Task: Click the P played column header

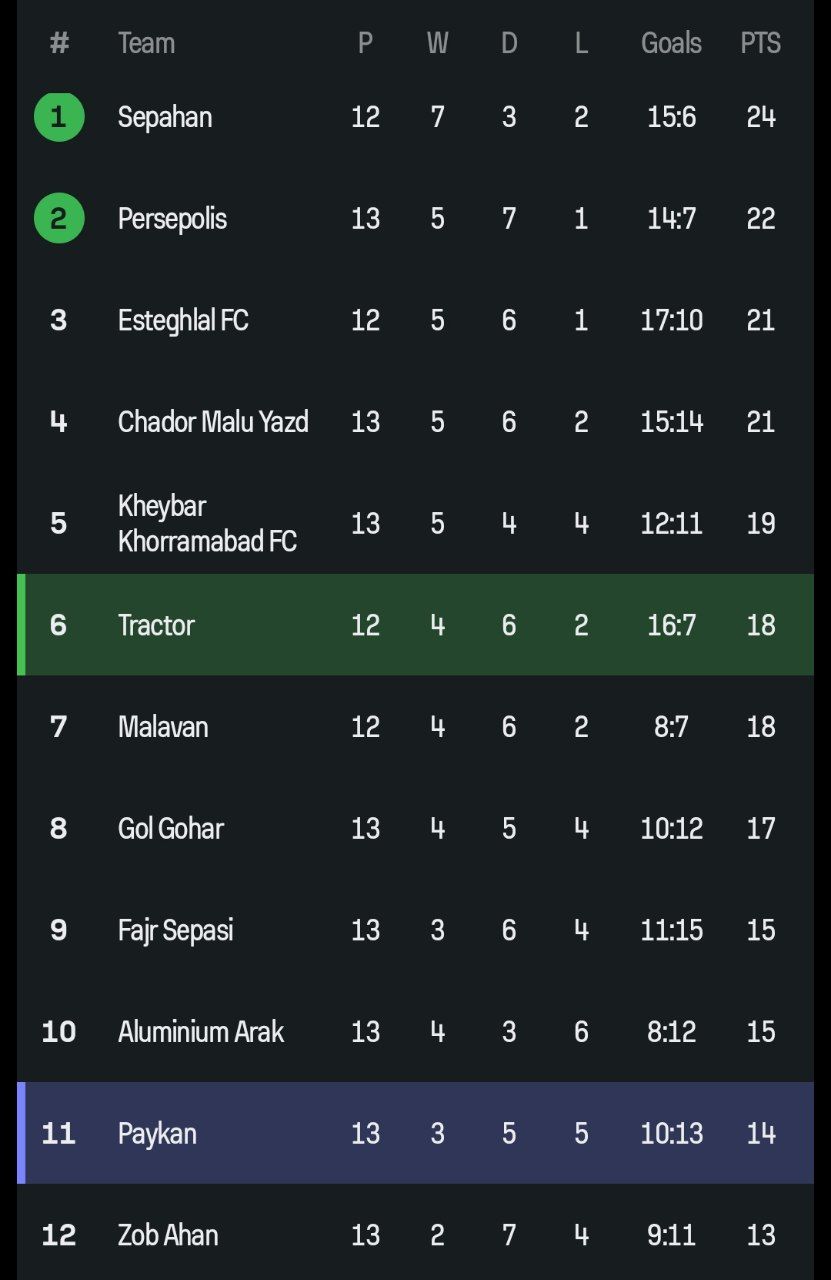Action: pyautogui.click(x=365, y=43)
